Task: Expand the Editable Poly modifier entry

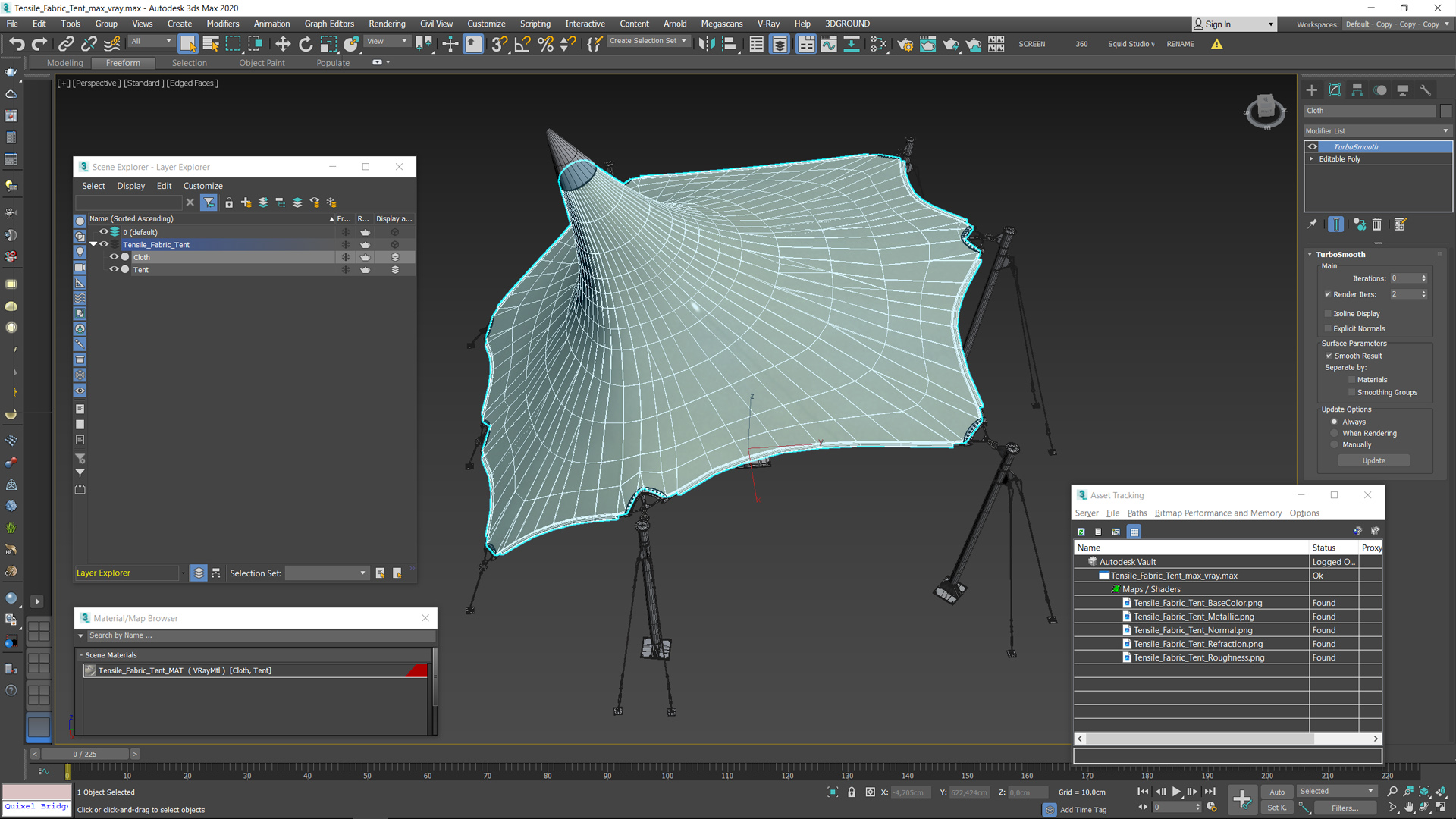Action: coord(1311,159)
